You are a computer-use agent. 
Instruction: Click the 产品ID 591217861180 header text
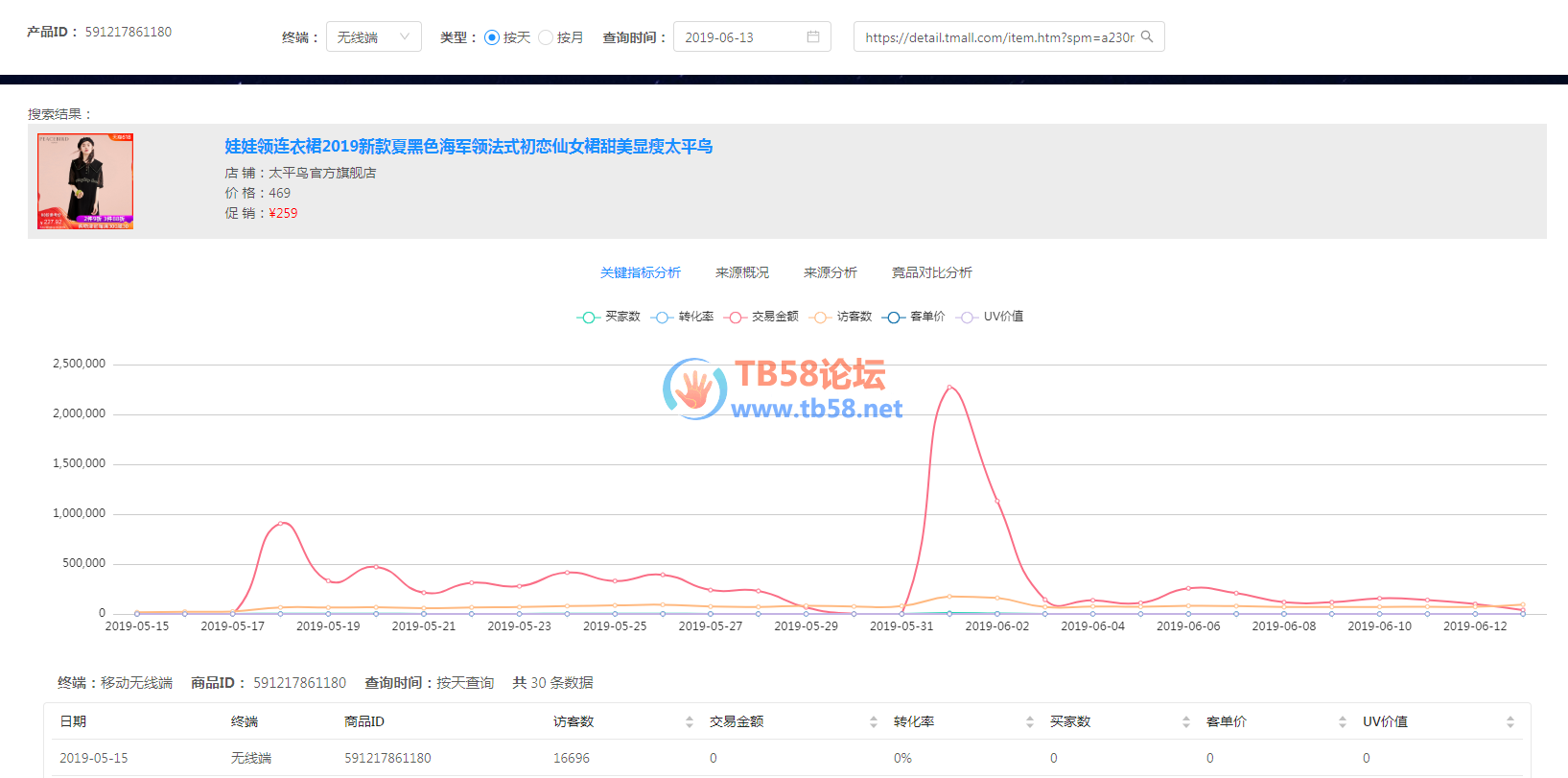tap(100, 32)
